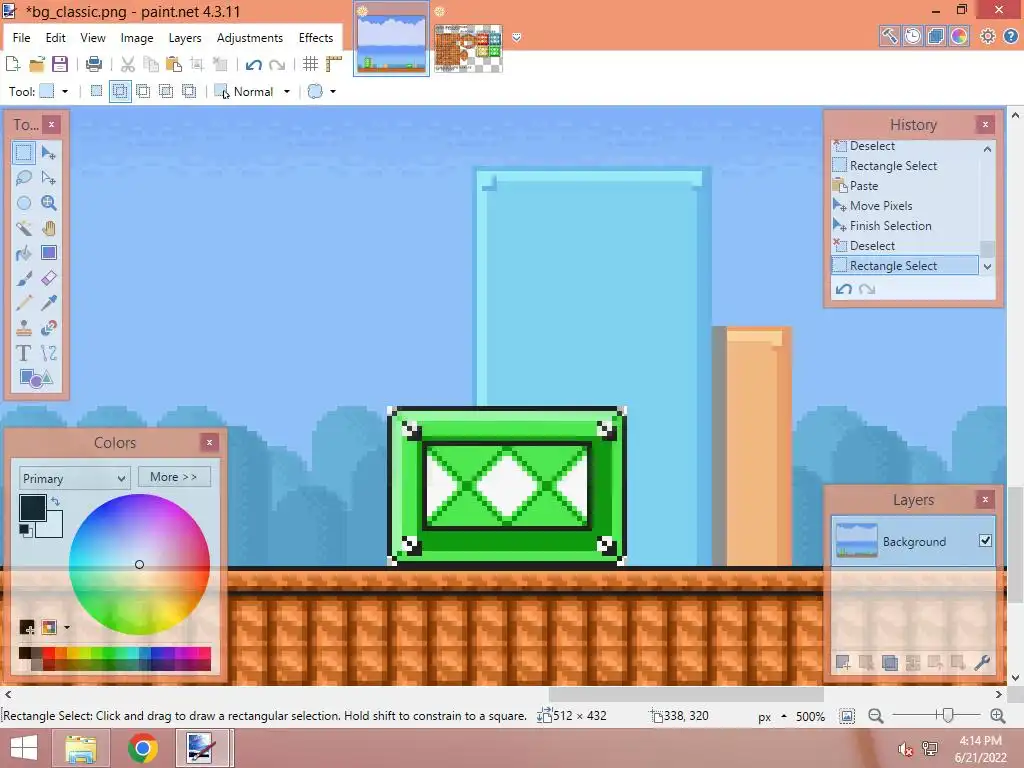Toggle the rulers display

tap(334, 64)
